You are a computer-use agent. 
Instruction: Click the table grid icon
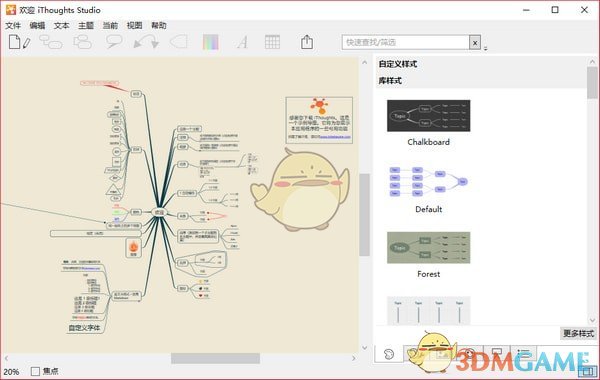pyautogui.click(x=272, y=42)
